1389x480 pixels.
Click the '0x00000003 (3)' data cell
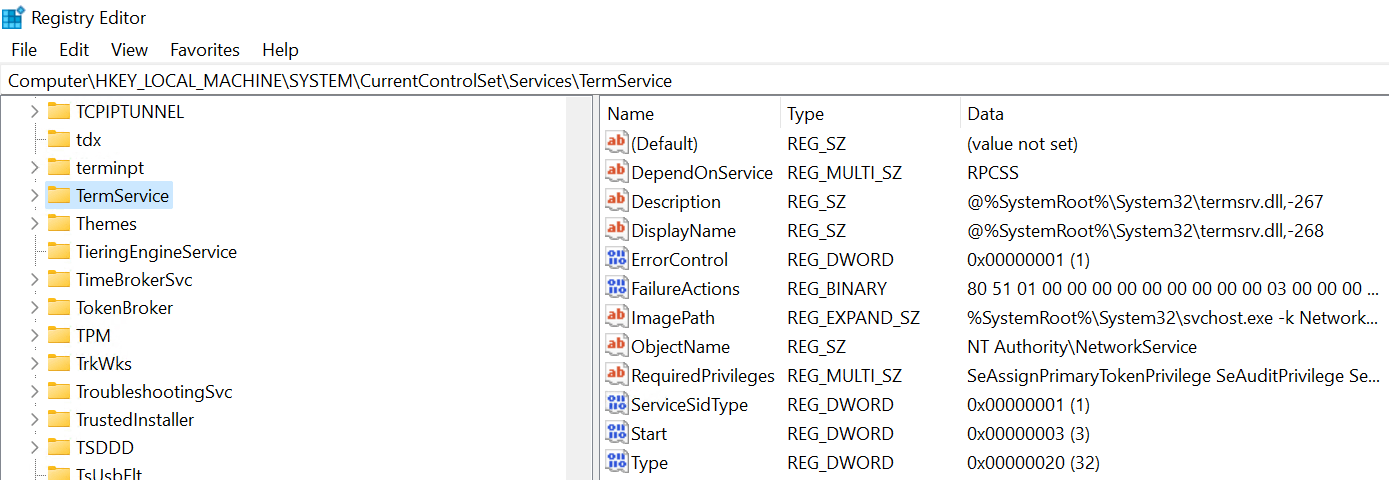tap(1028, 433)
